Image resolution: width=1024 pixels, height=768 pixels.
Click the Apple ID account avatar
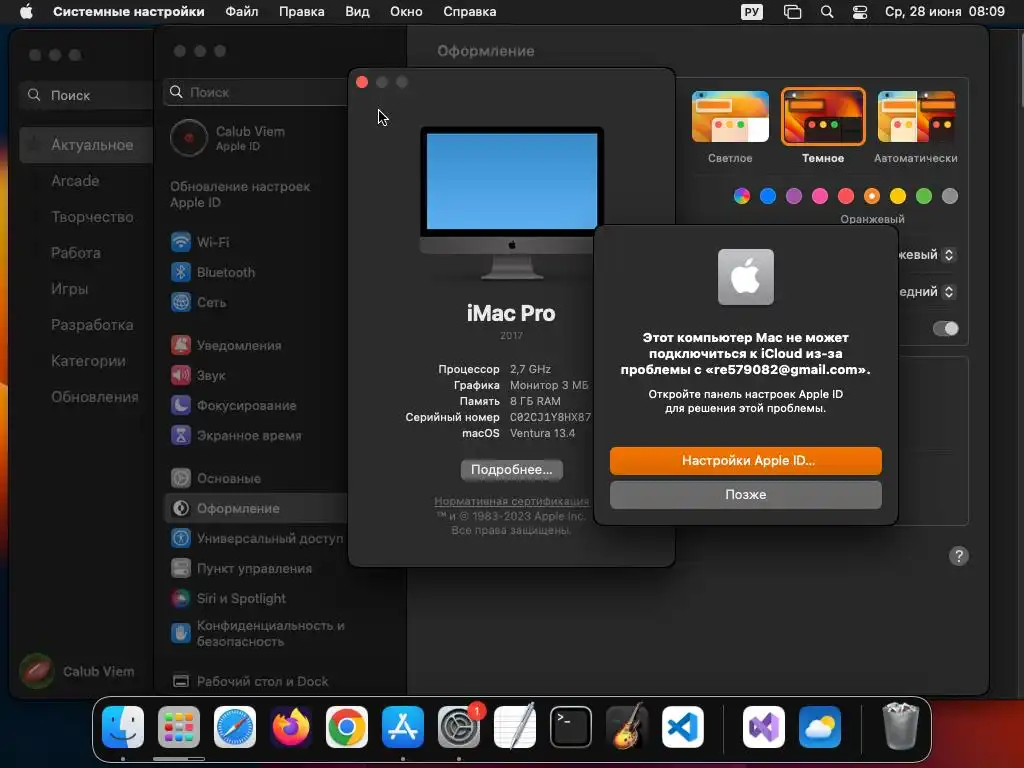point(189,138)
